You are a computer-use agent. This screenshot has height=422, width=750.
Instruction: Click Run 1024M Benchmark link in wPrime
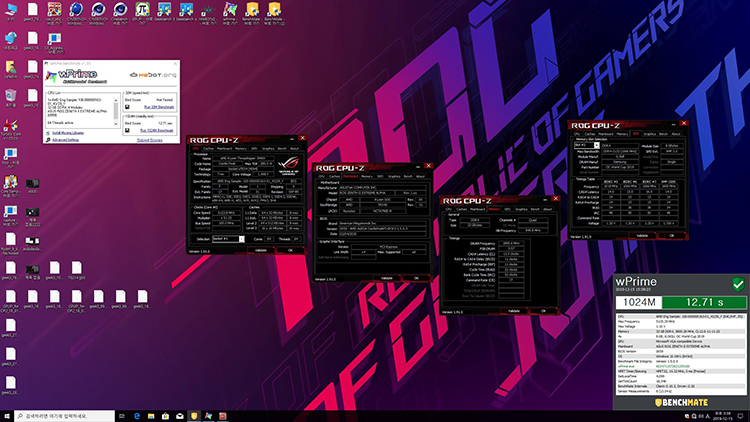pyautogui.click(x=156, y=130)
